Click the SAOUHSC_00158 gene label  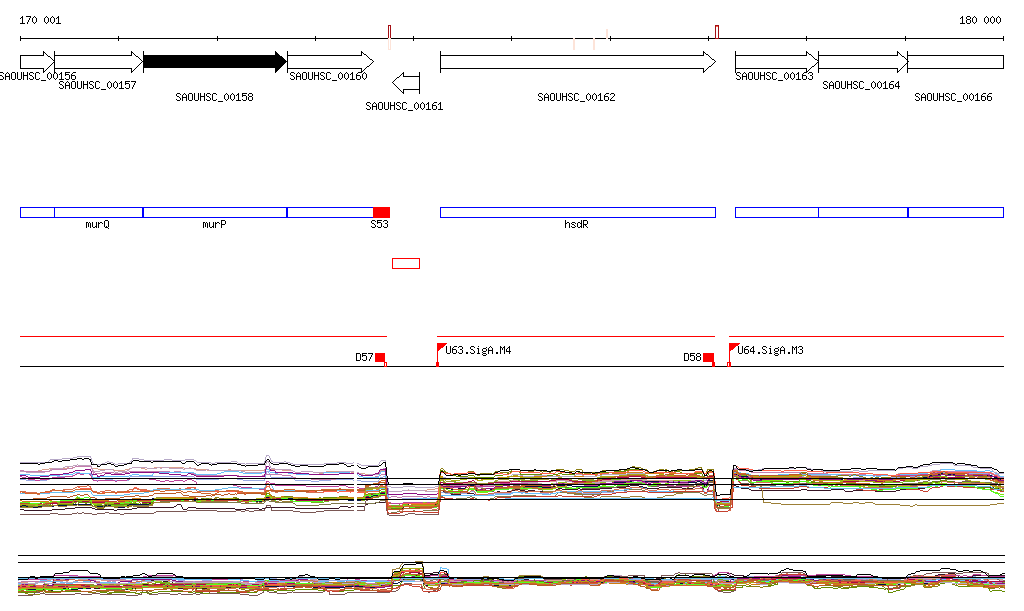pos(214,97)
